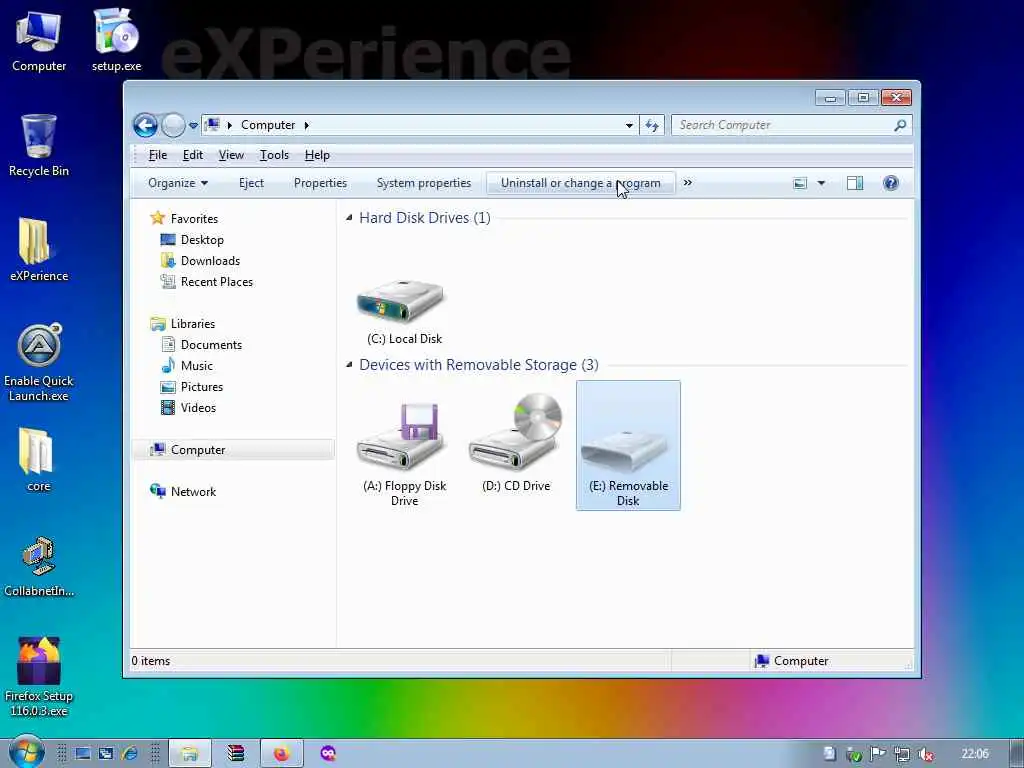Collapse the Hard Disk Drives group
The width and height of the screenshot is (1024, 768).
[349, 217]
